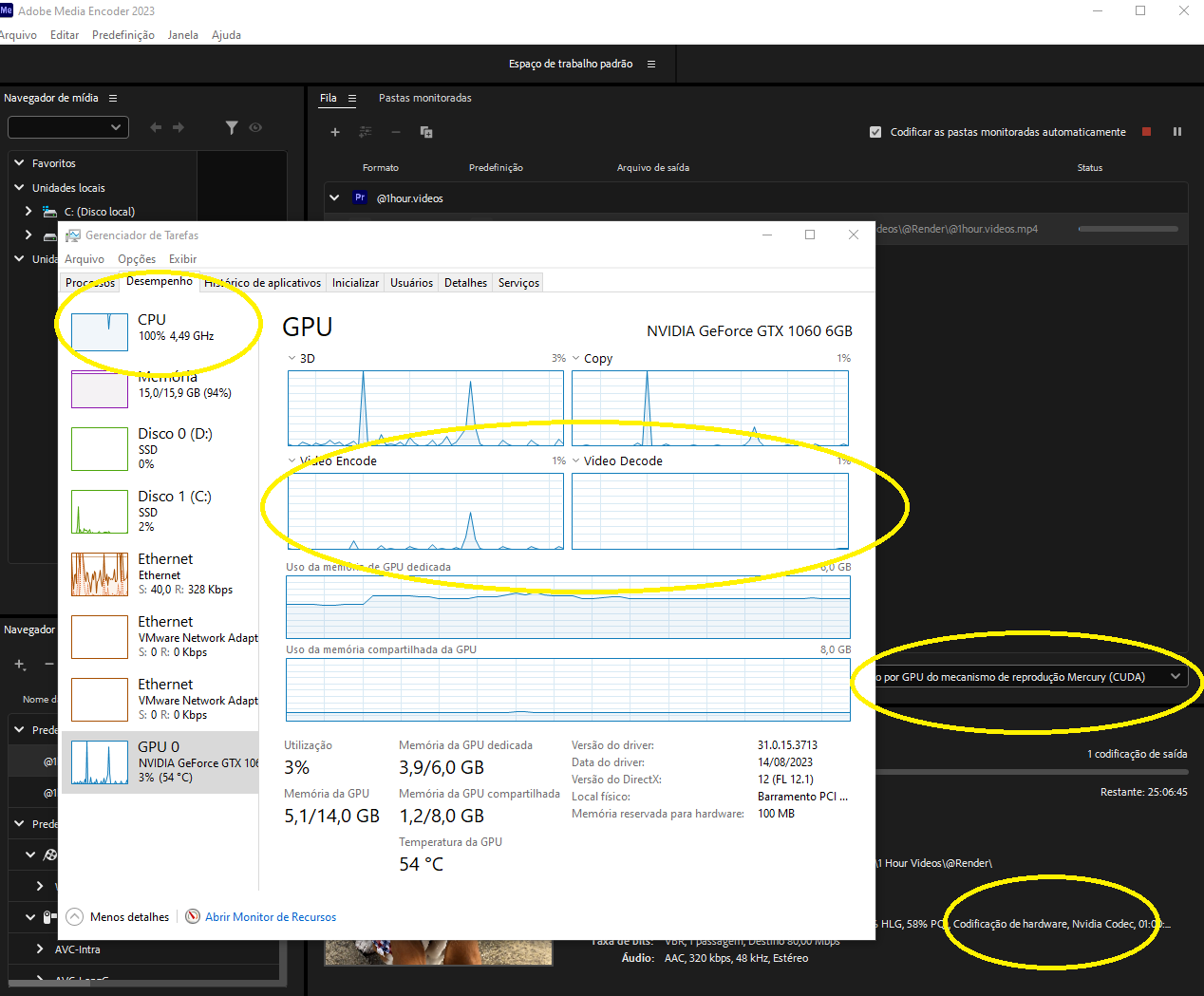Switch to the Processos tab
Viewport: 1204px width, 996px height.
89,282
